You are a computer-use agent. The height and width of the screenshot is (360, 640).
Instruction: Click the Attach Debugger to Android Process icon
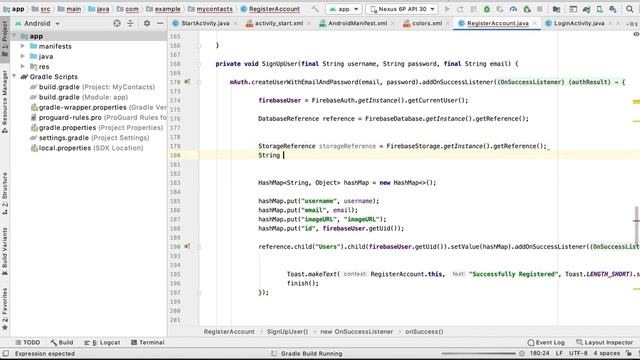pyautogui.click(x=527, y=9)
